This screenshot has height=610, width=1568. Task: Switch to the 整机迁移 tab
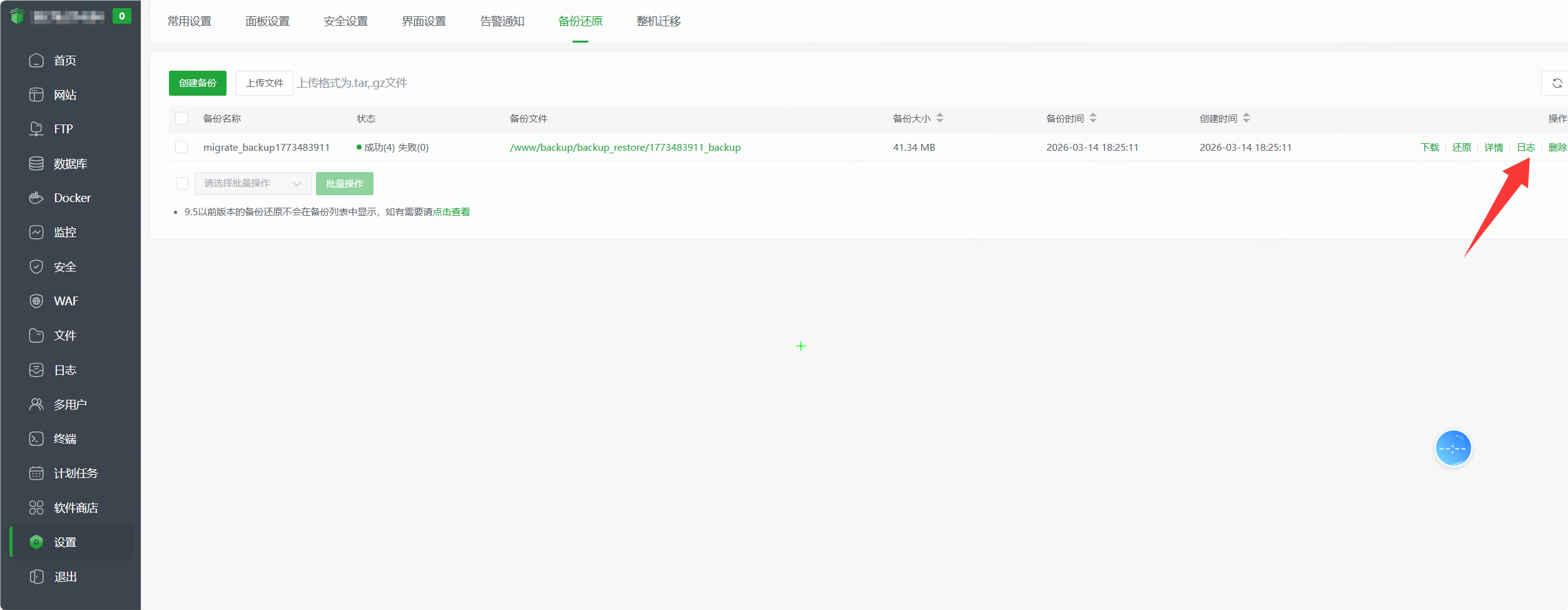[658, 21]
